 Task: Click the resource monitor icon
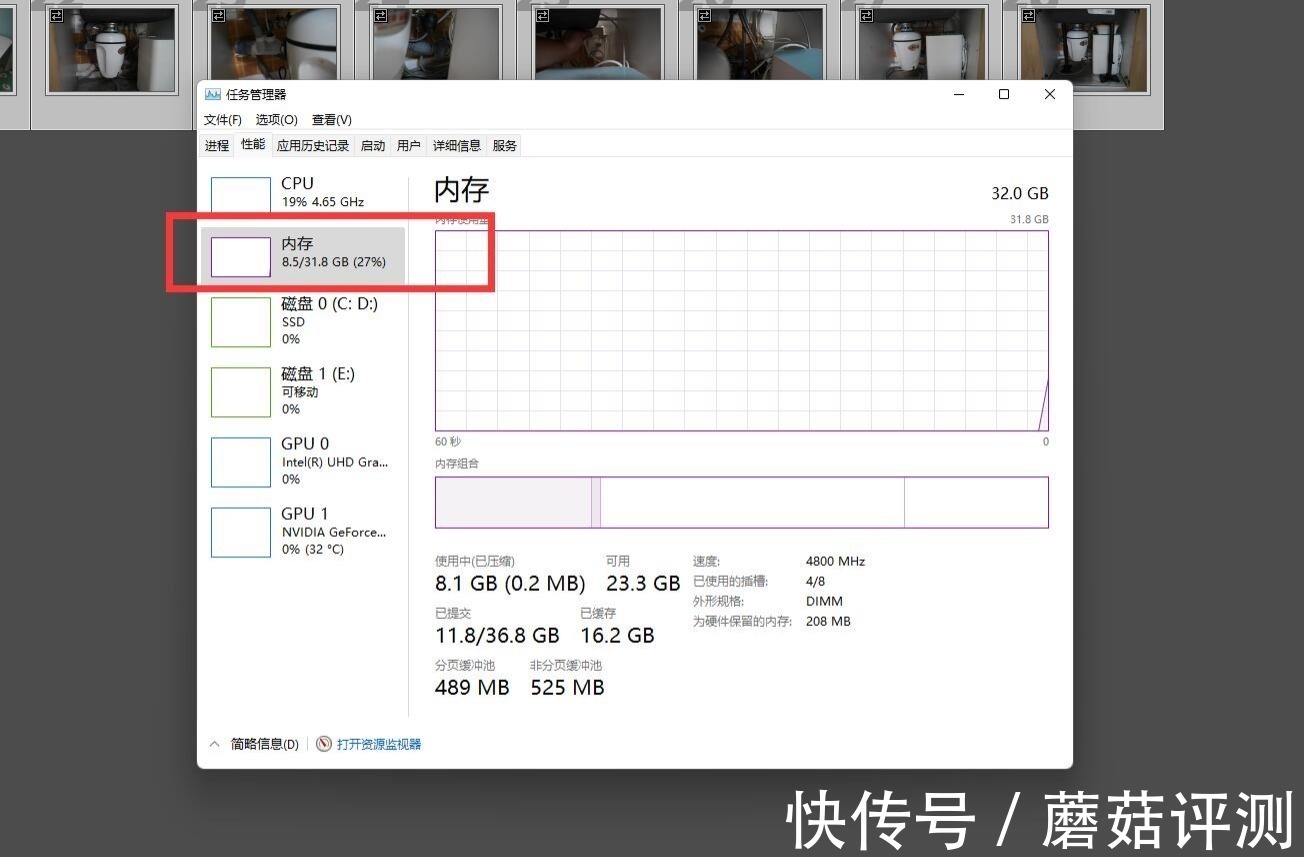324,744
